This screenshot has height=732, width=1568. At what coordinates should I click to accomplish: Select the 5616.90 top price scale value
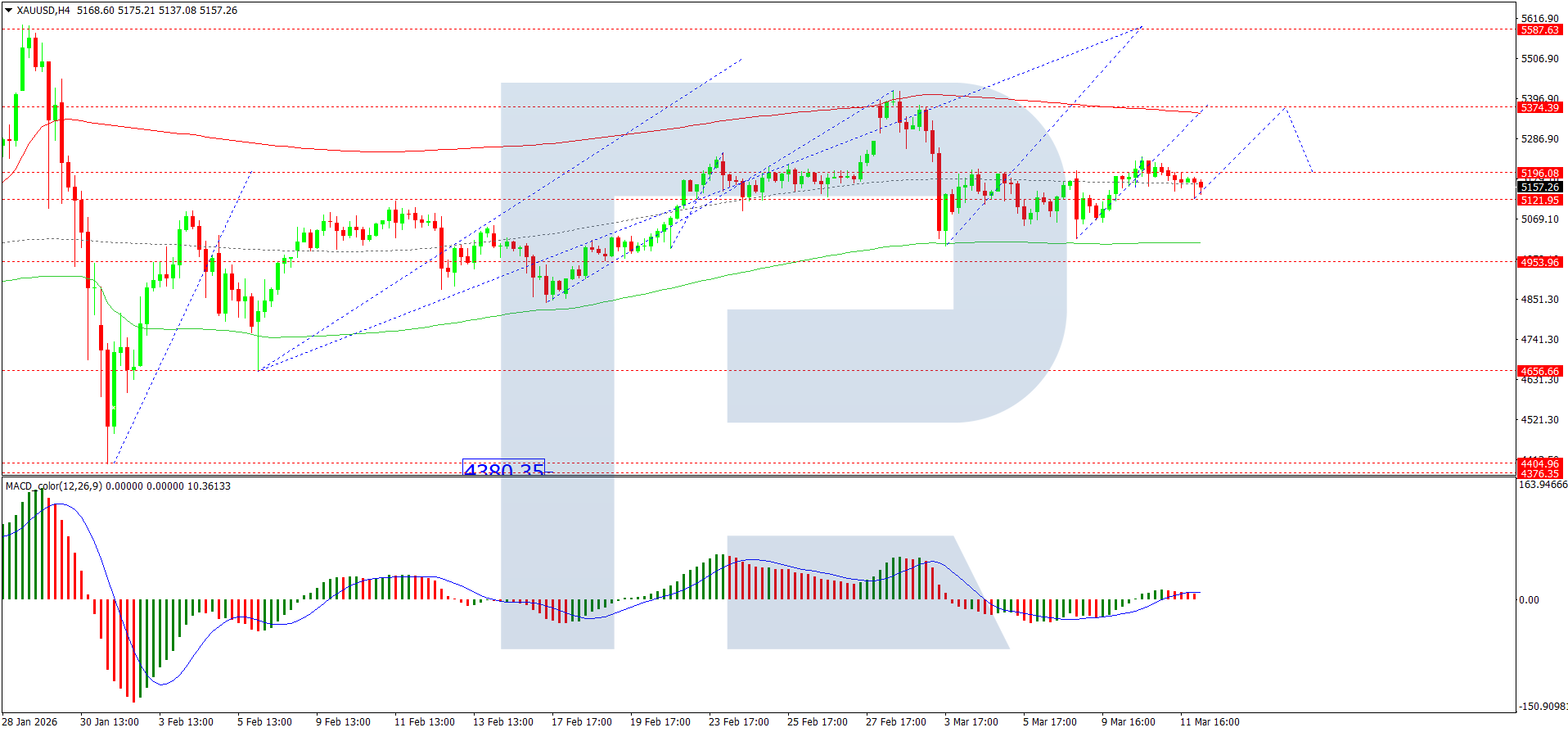point(1540,19)
